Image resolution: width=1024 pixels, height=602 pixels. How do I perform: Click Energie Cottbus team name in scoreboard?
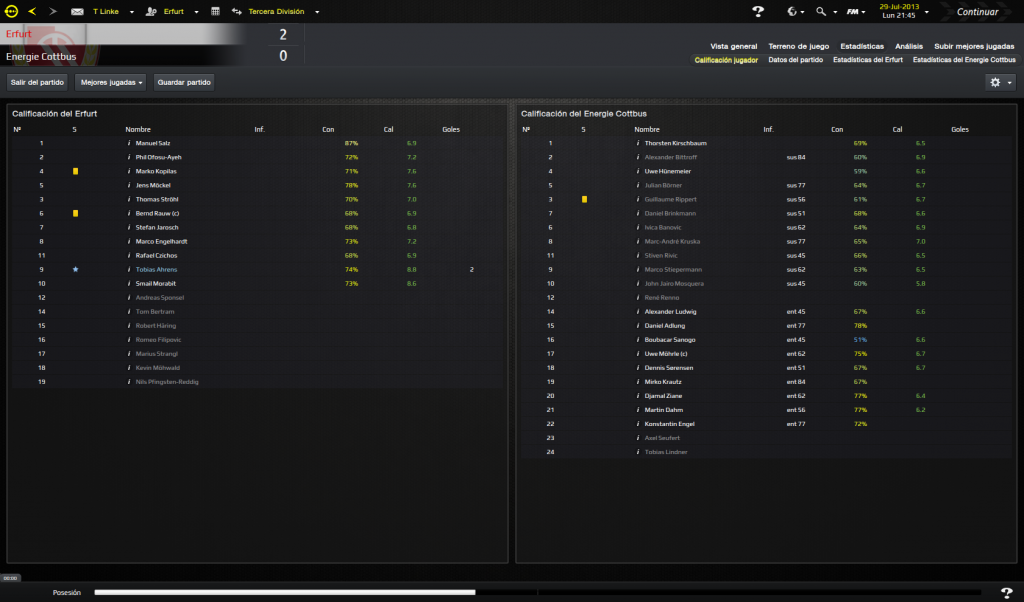click(x=41, y=57)
